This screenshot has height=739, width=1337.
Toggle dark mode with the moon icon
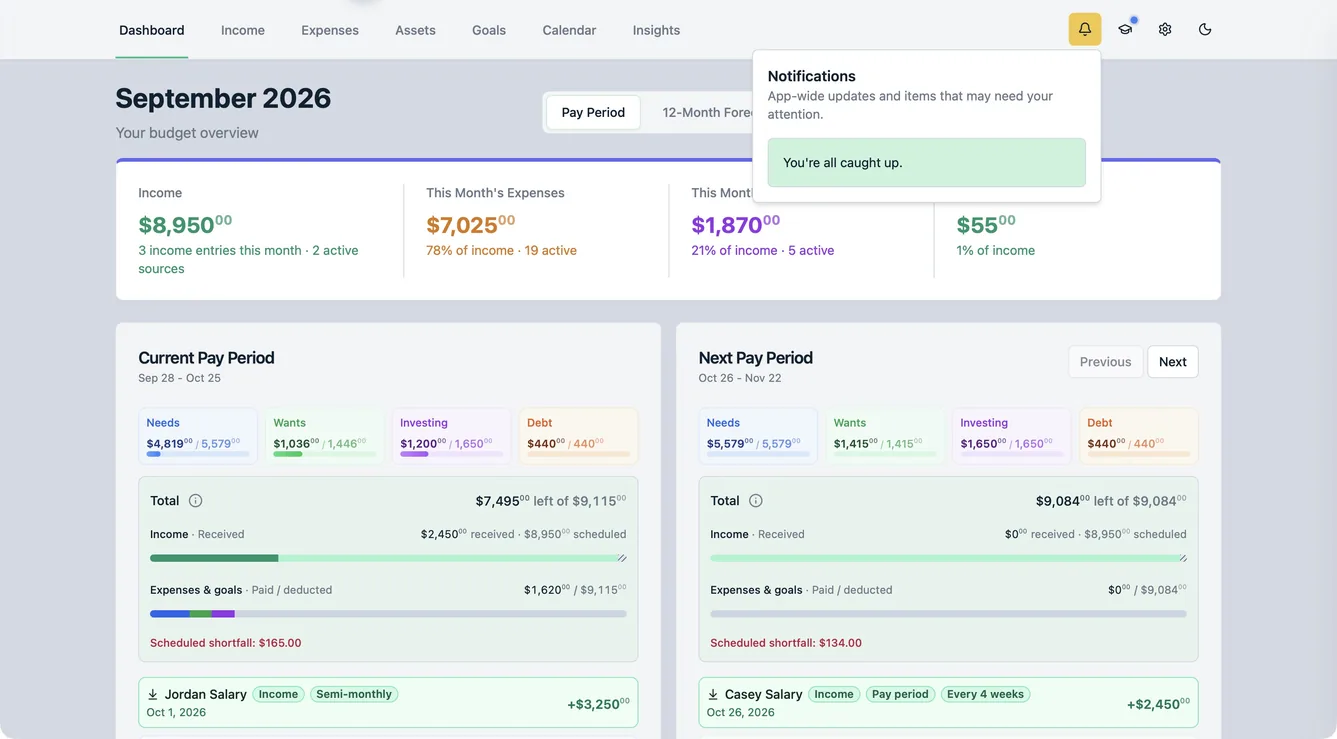[1205, 29]
